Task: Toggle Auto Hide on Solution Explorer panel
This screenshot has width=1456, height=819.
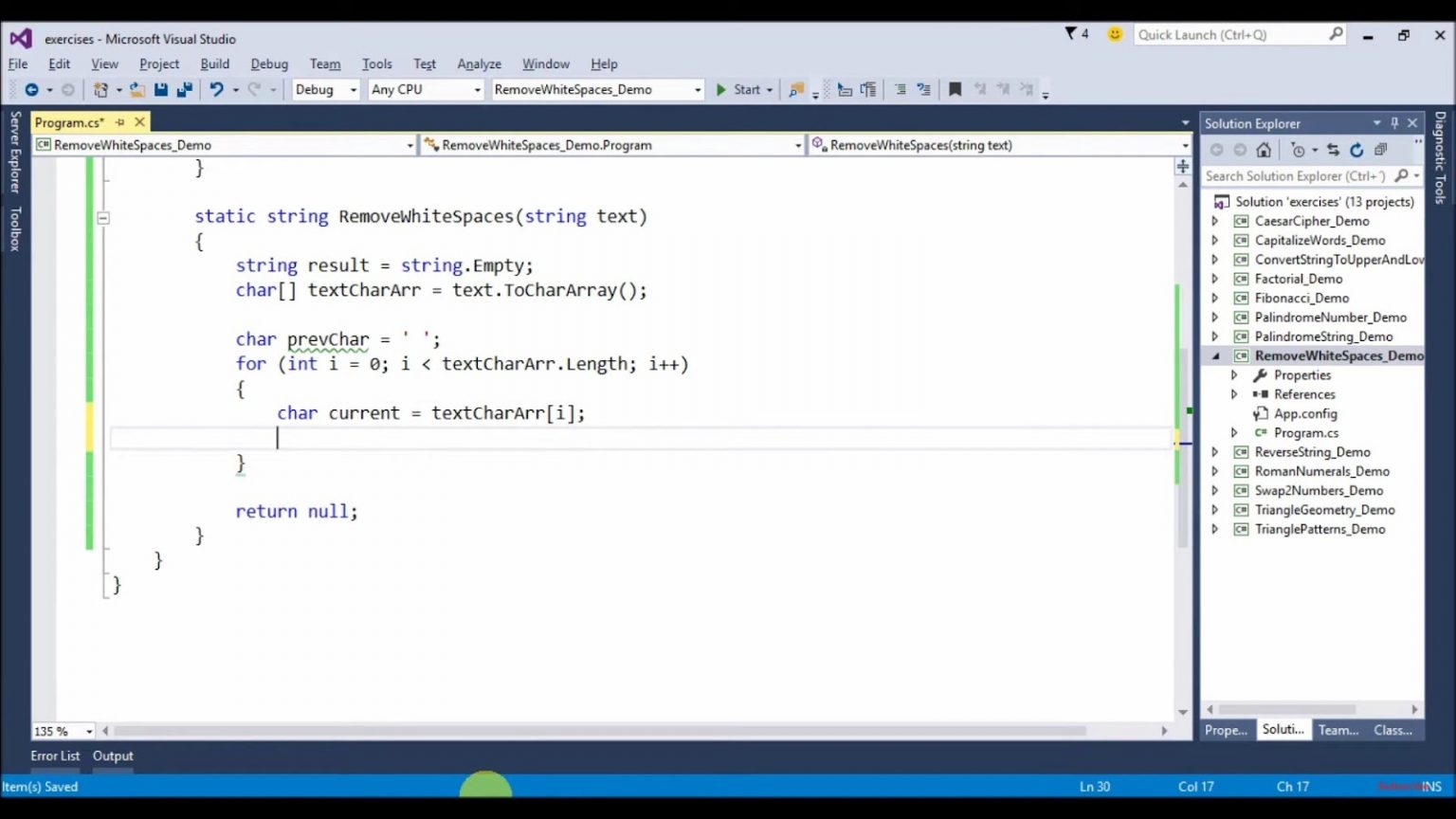Action: pyautogui.click(x=1394, y=123)
